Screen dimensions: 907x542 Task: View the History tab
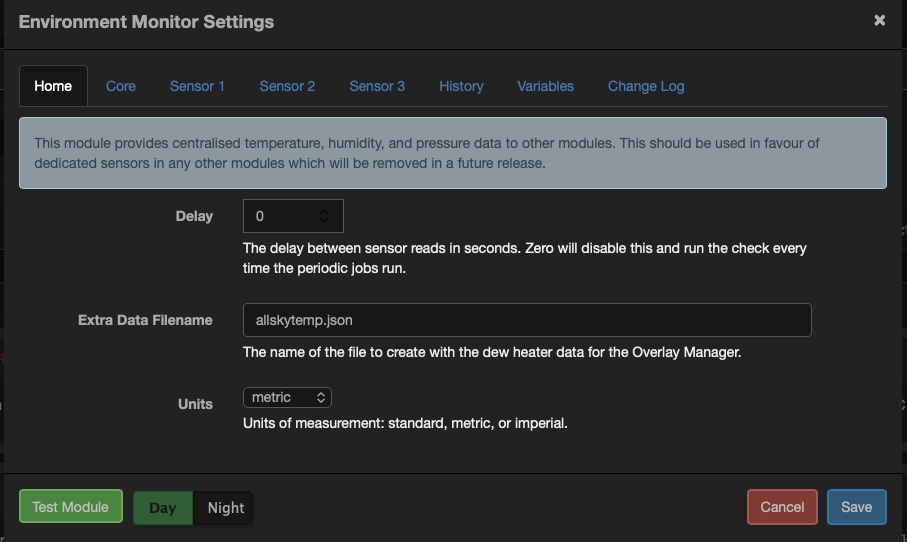461,86
